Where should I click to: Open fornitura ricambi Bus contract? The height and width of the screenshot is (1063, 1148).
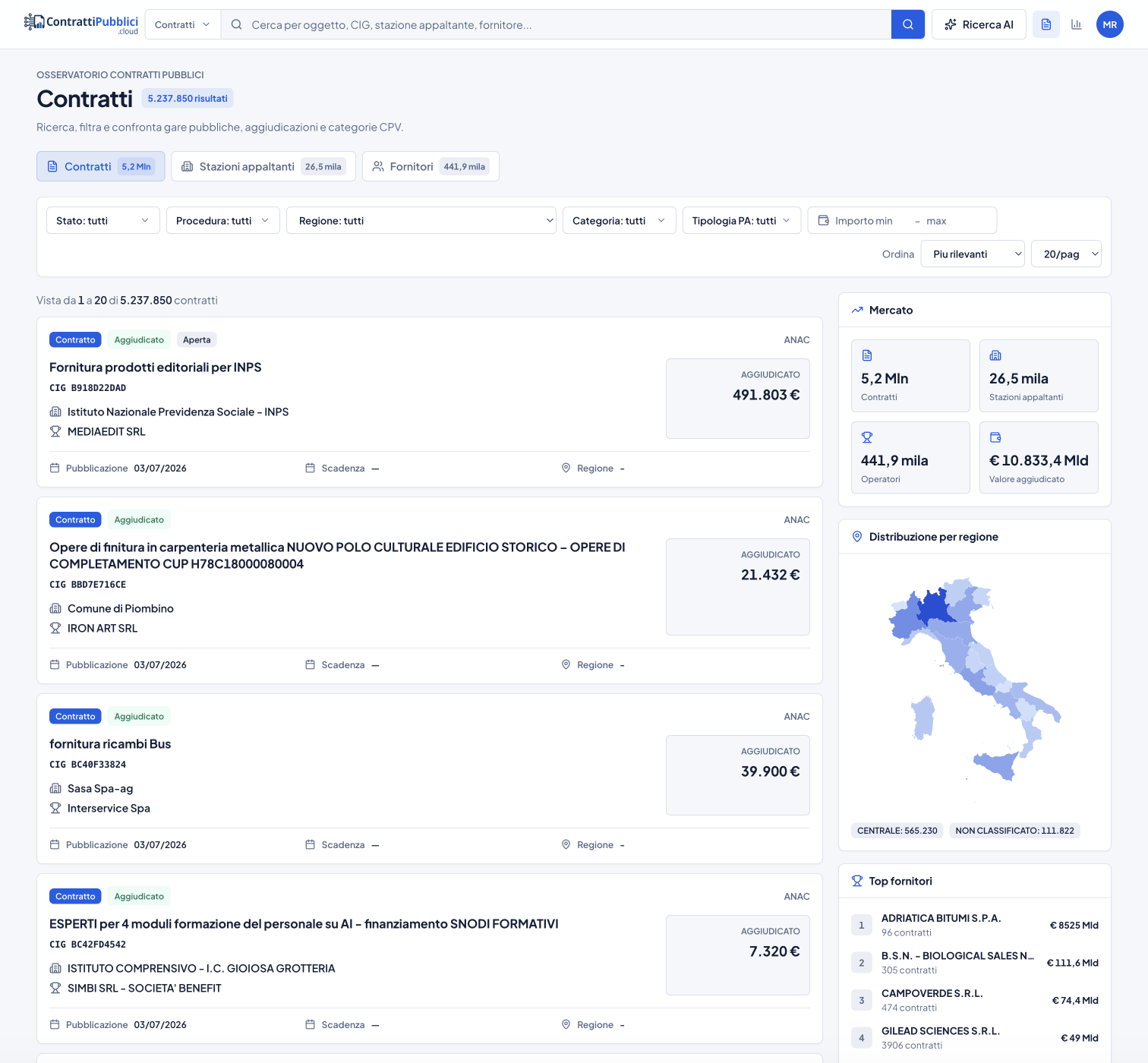(x=110, y=743)
